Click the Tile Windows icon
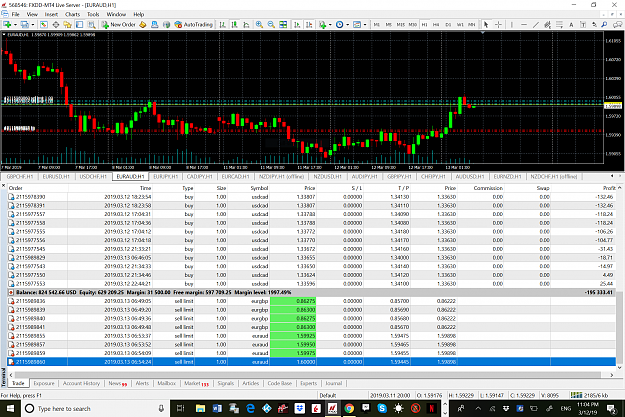The width and height of the screenshot is (625, 417). [x=283, y=25]
